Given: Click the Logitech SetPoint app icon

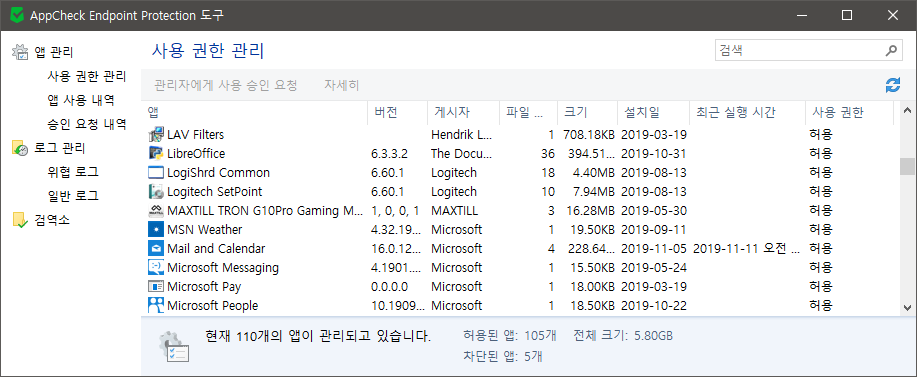Looking at the screenshot, I should point(156,192).
